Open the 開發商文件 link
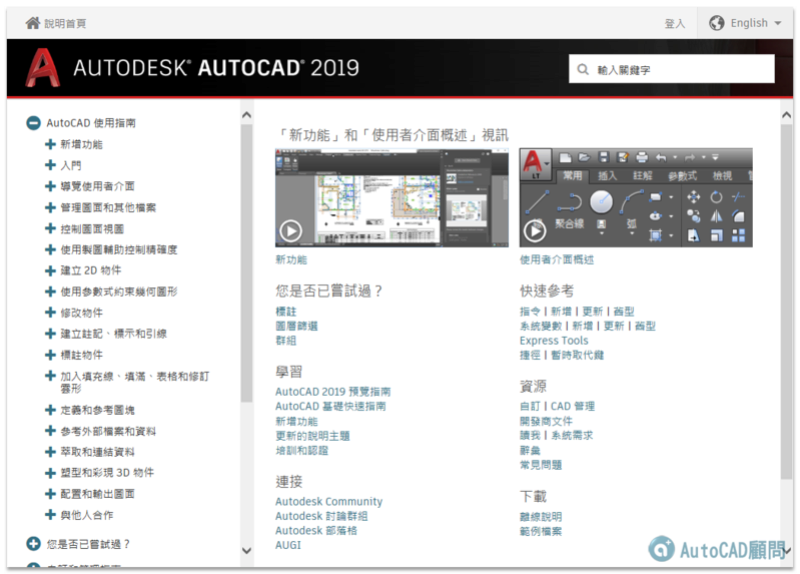This screenshot has width=800, height=574. (546, 421)
